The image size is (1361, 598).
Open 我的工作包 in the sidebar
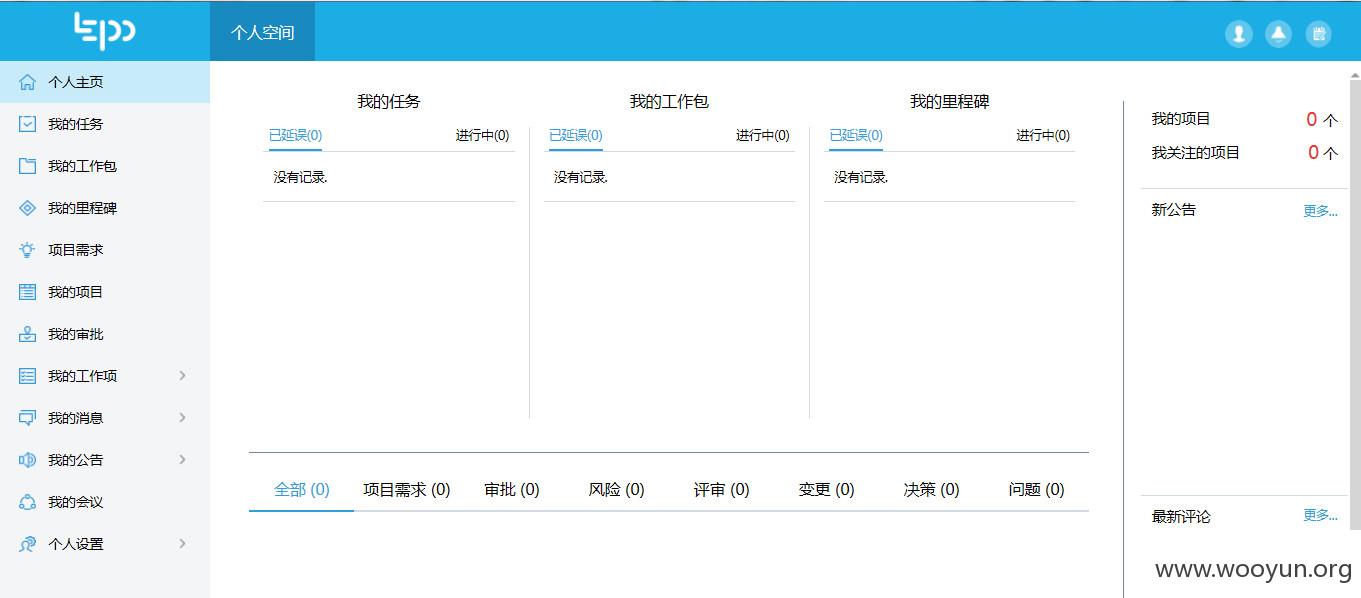coord(105,166)
